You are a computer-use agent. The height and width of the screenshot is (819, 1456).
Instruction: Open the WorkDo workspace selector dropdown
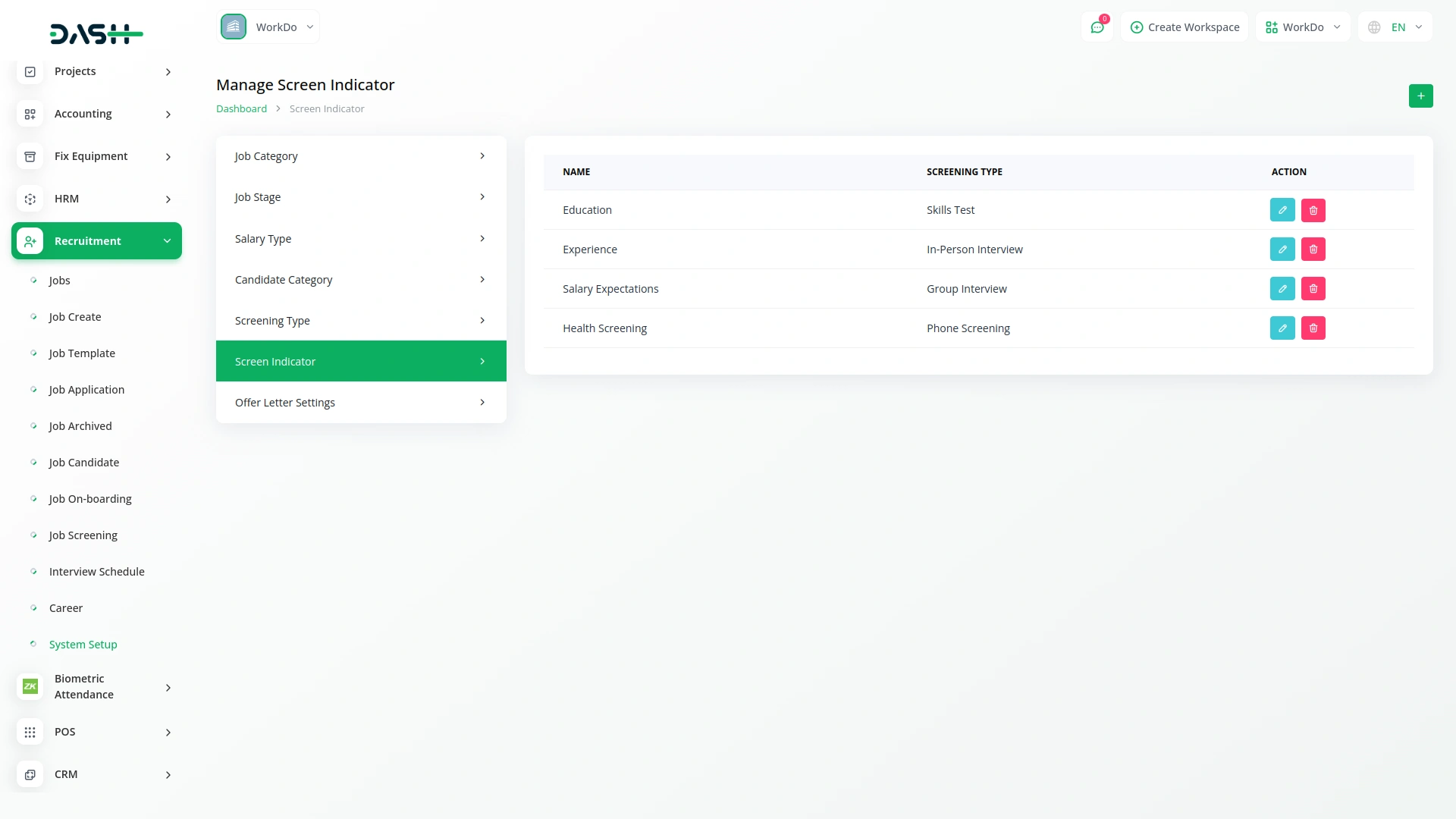click(x=268, y=27)
